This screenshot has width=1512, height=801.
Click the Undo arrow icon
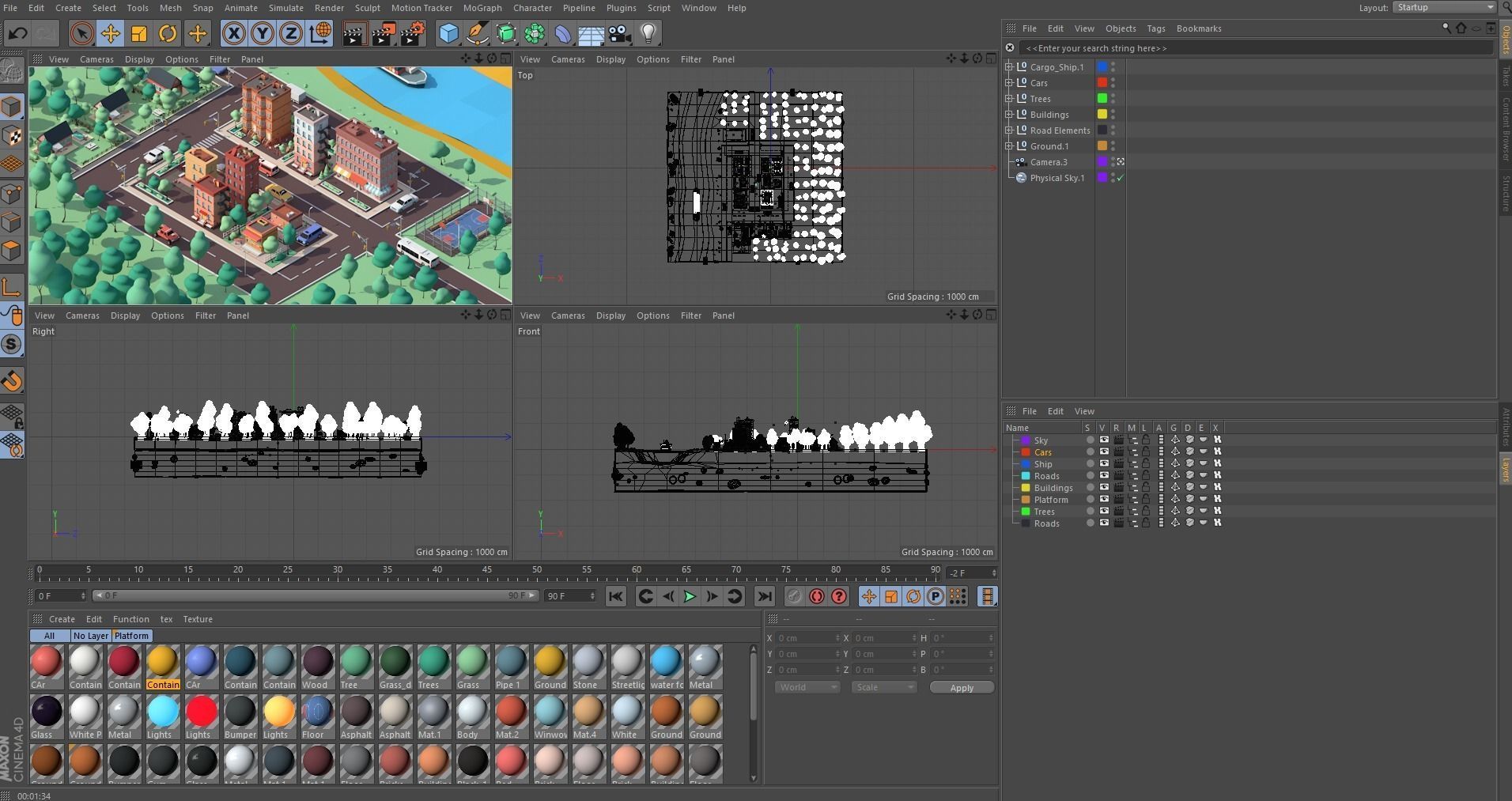[18, 33]
